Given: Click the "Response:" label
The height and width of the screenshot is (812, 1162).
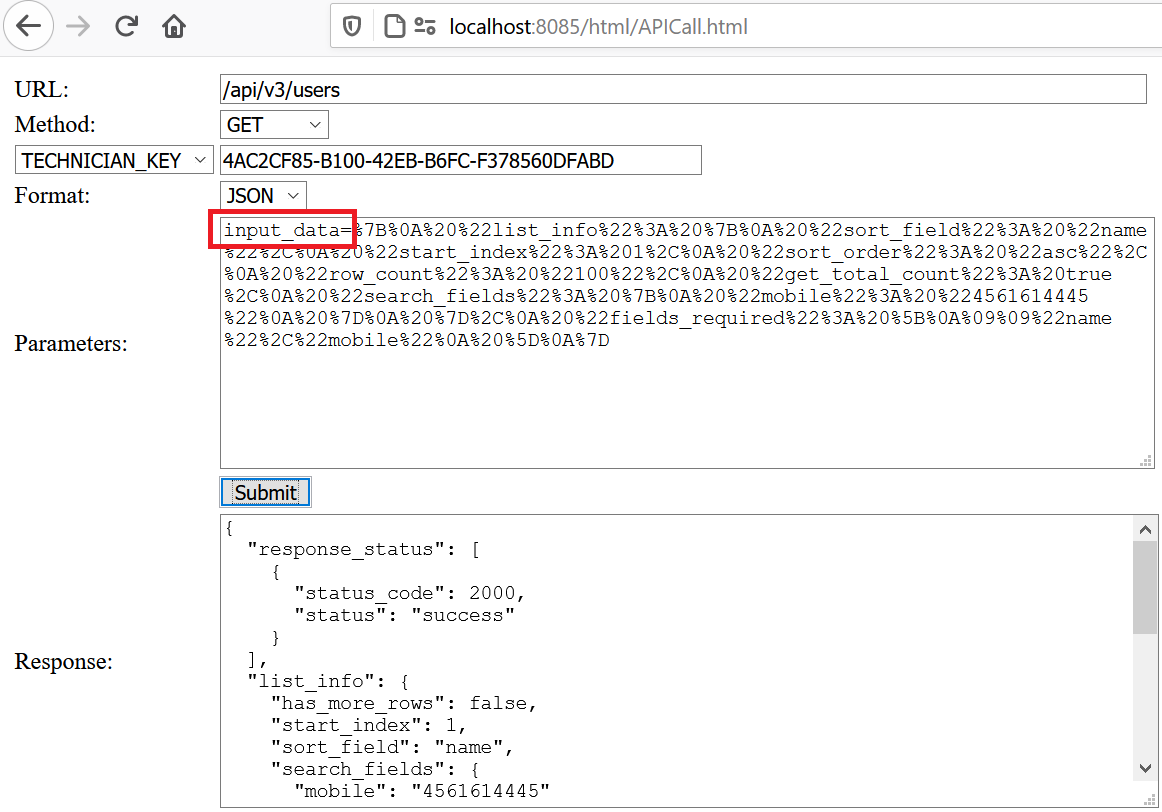Looking at the screenshot, I should (x=63, y=661).
